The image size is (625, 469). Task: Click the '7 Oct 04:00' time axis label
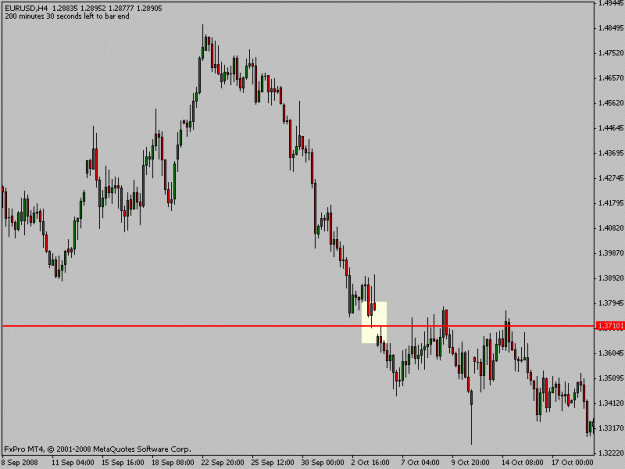coord(420,462)
